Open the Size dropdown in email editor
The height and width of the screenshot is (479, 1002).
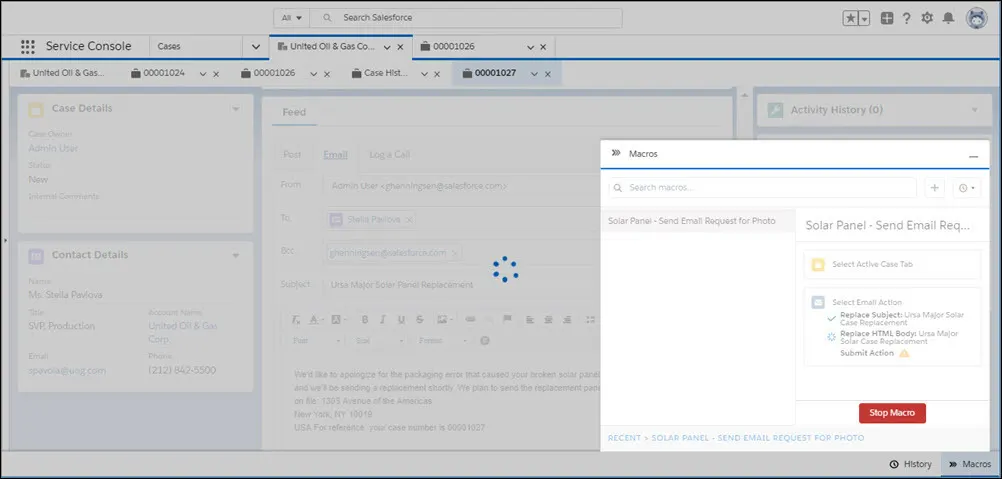(380, 340)
